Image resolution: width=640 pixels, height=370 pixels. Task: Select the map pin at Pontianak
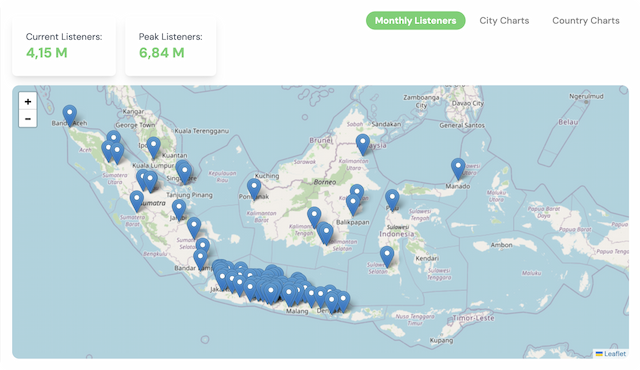pyautogui.click(x=254, y=189)
